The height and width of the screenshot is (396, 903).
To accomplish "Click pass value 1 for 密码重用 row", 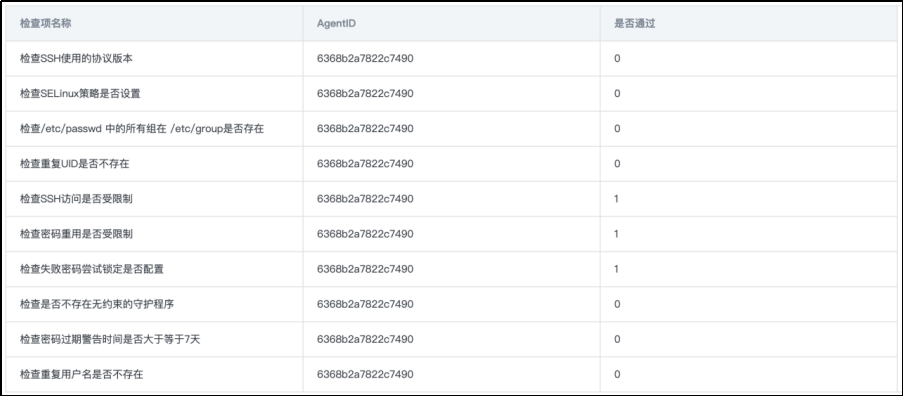I will [x=617, y=234].
